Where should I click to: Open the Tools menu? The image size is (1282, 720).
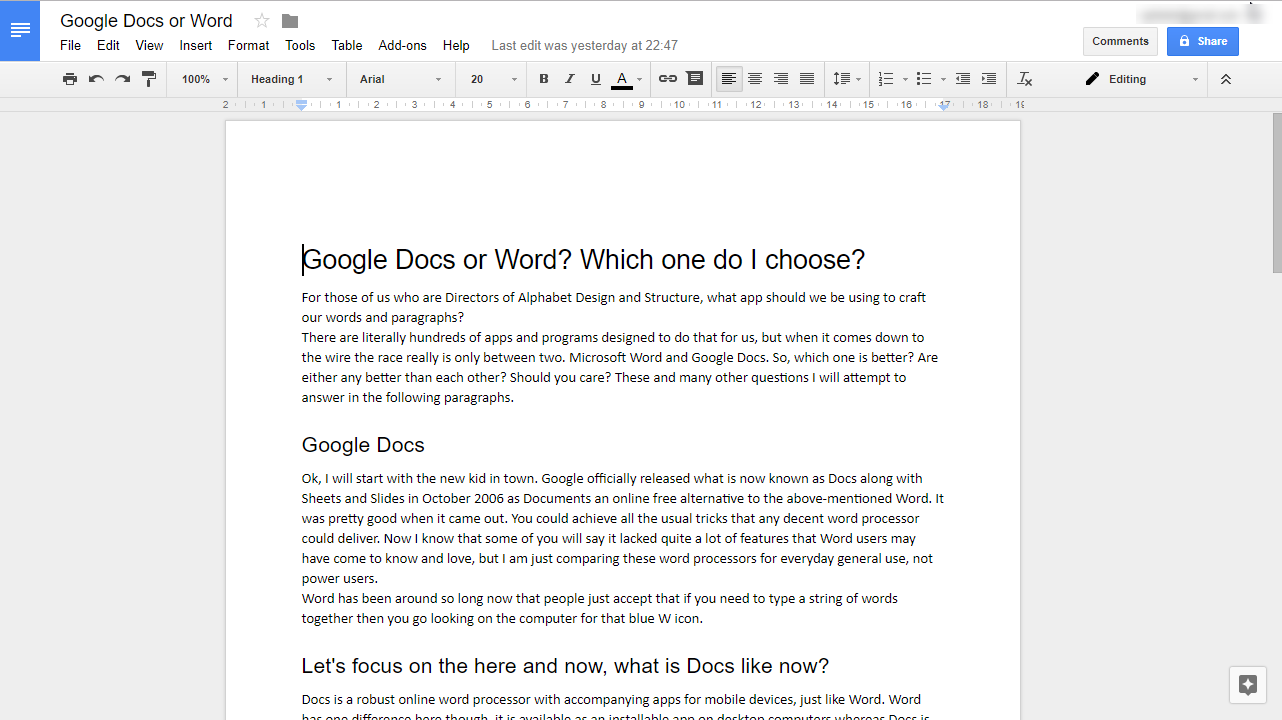[300, 45]
